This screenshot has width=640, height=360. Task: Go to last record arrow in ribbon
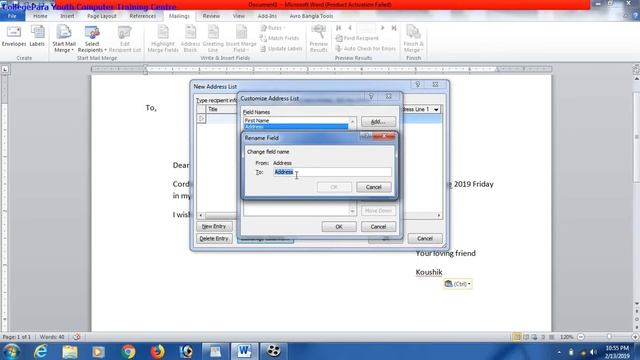pos(394,28)
